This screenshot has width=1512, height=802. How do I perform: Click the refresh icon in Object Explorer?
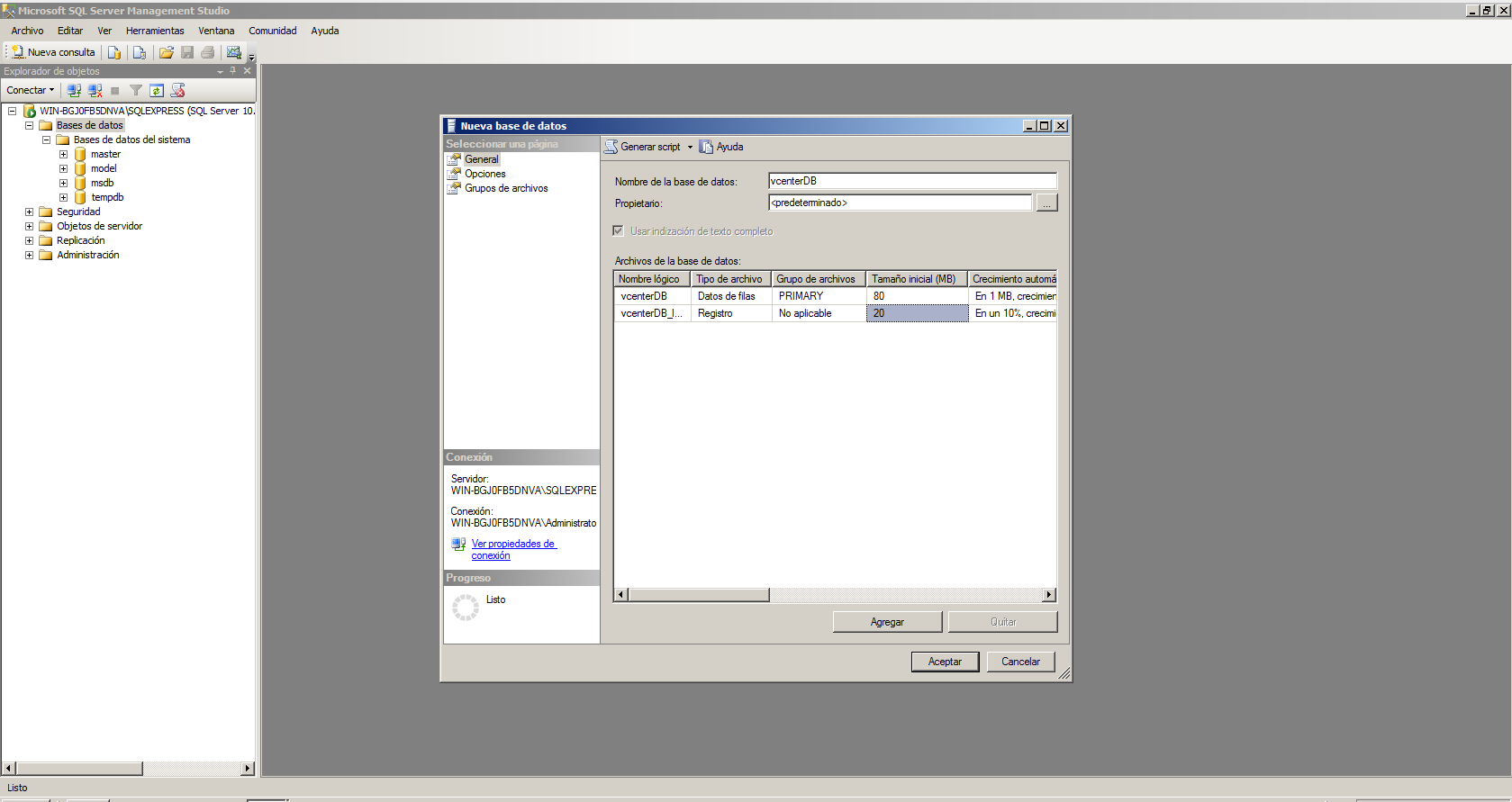coord(157,90)
